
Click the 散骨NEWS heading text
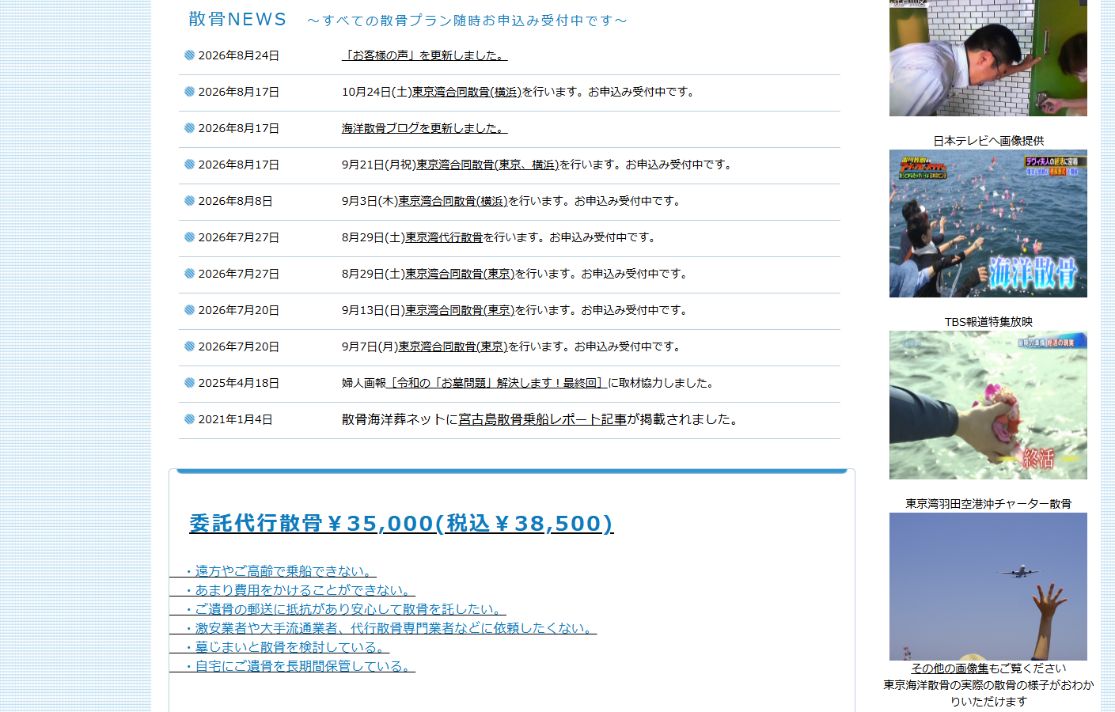[238, 19]
